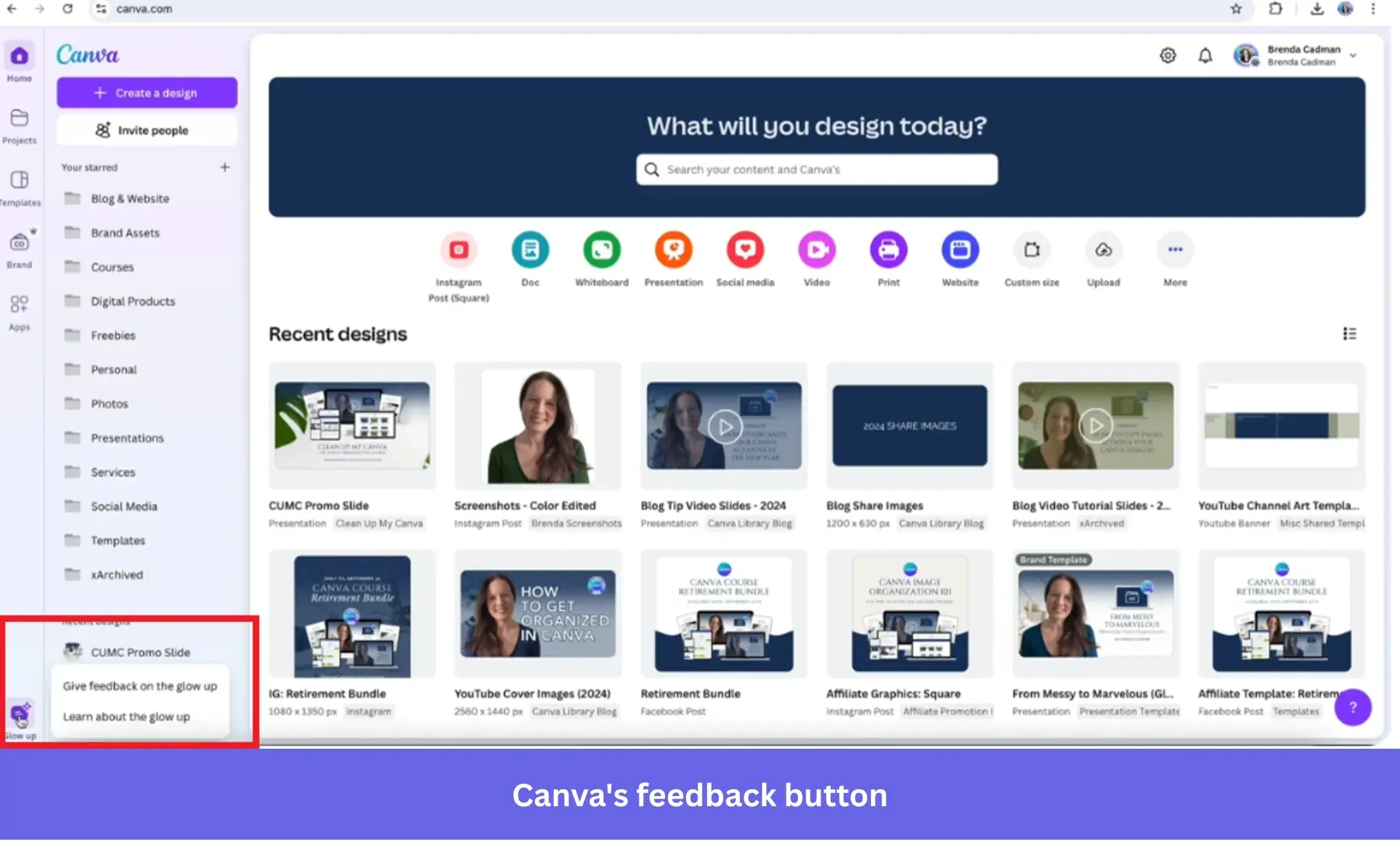Start a new Presentation
Image resolution: width=1400 pixels, height=842 pixels.
tap(674, 250)
